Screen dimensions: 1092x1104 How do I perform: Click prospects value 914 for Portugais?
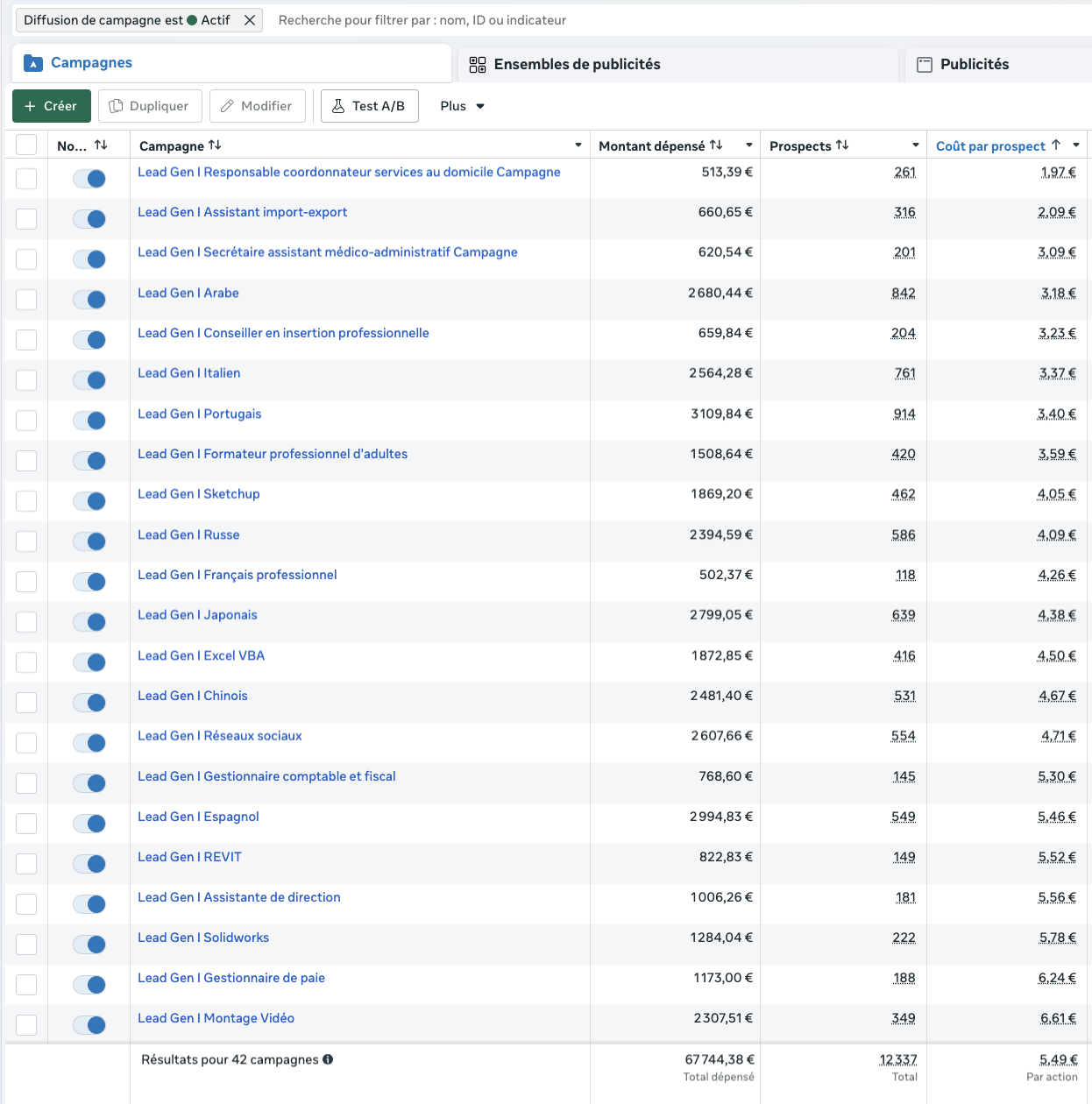click(x=904, y=414)
